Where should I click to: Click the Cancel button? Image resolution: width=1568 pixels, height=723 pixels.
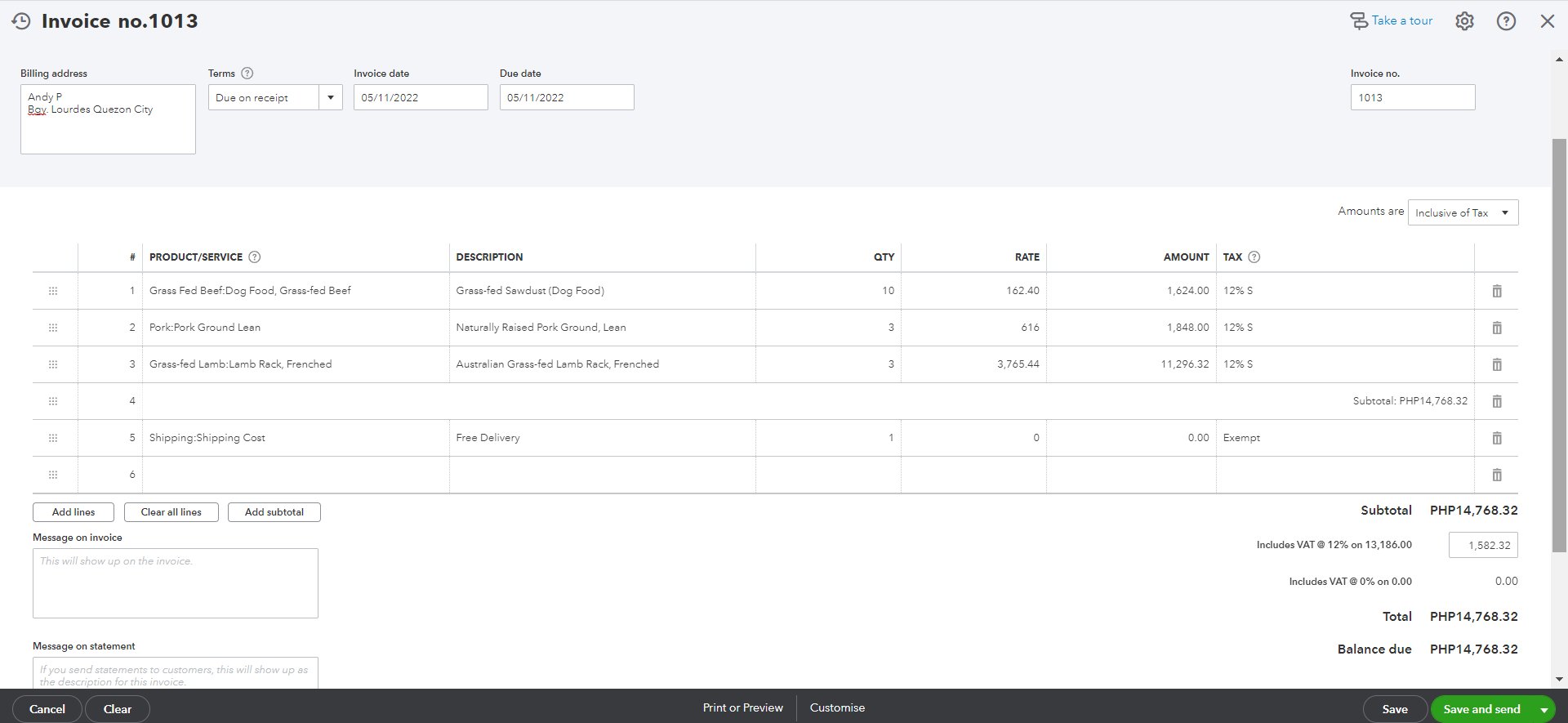[47, 709]
